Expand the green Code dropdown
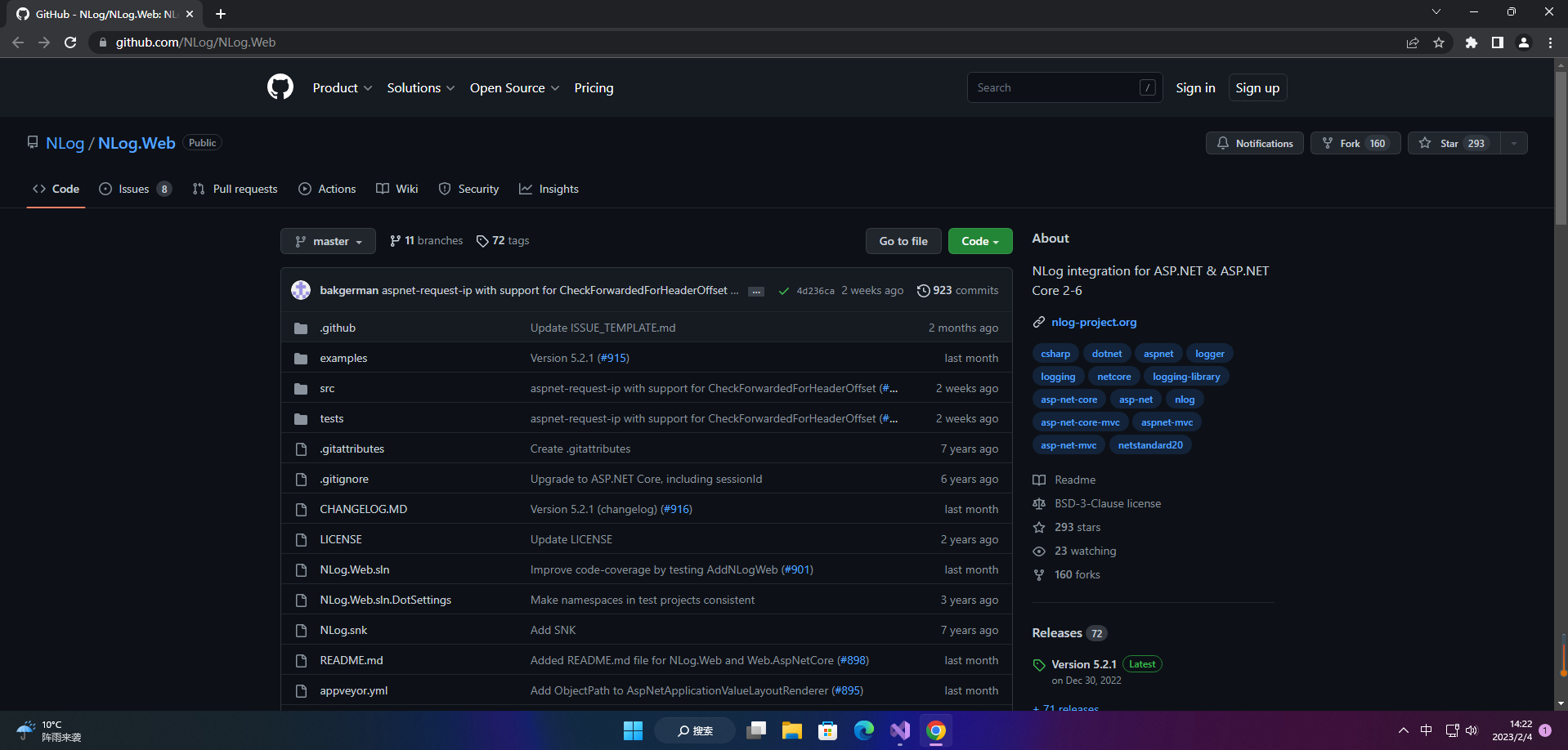 tap(980, 241)
